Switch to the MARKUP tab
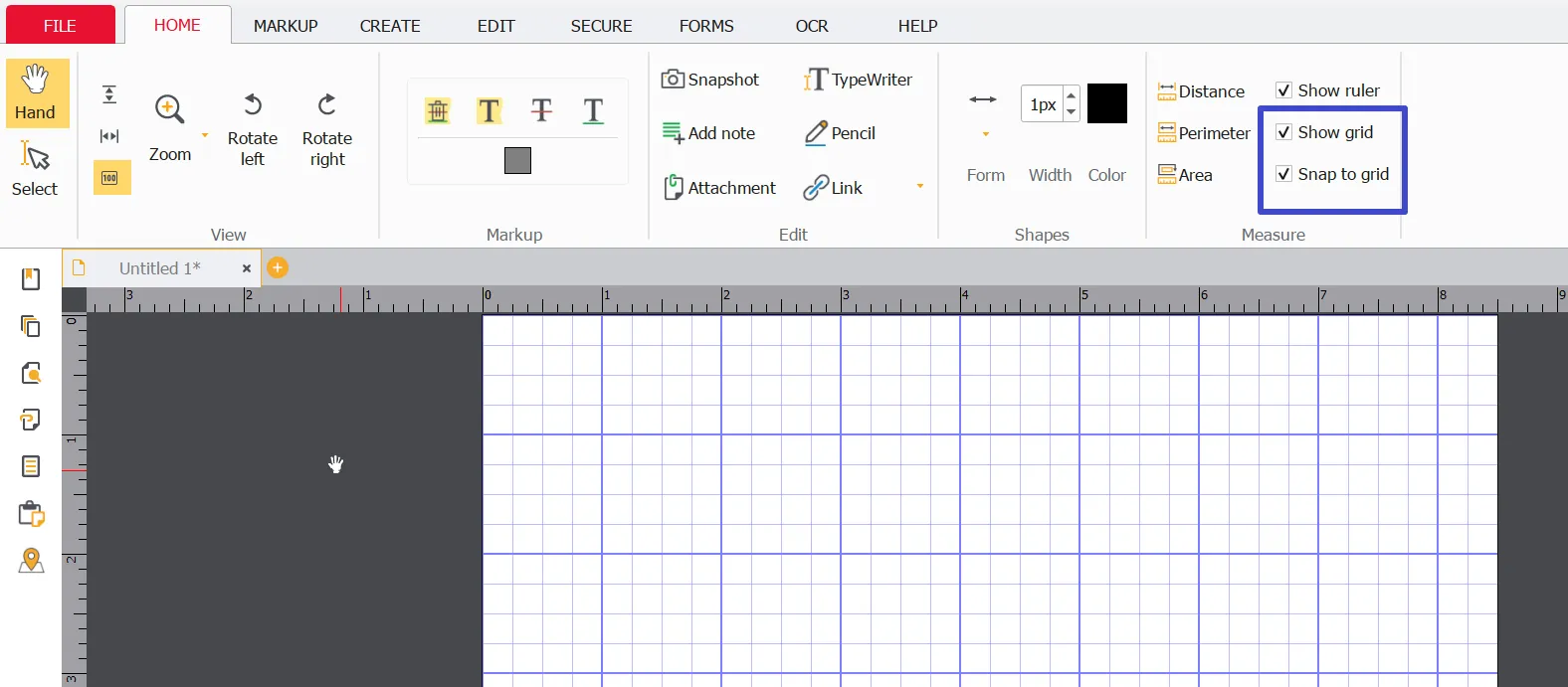The width and height of the screenshot is (1568, 687). pos(286,26)
